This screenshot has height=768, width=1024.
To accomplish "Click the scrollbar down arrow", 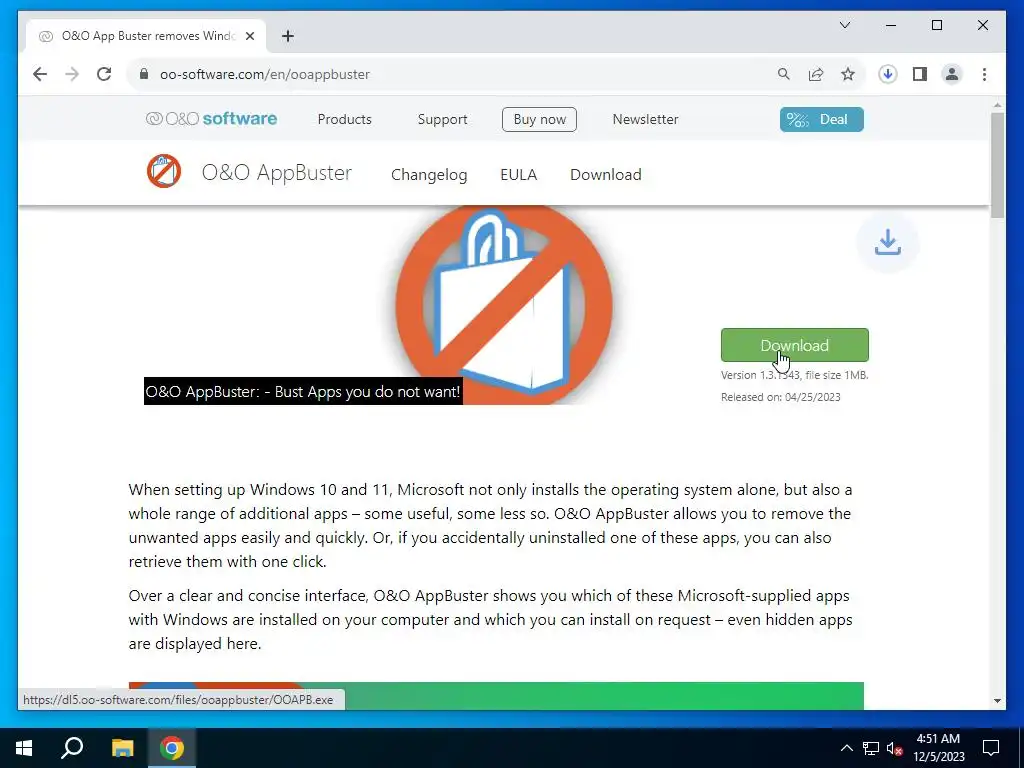I will (997, 701).
